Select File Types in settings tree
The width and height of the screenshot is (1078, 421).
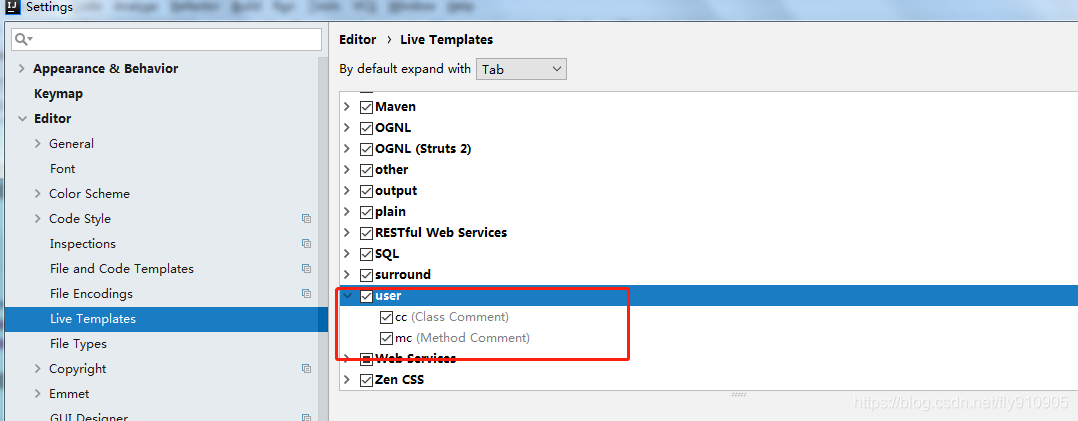tap(78, 344)
